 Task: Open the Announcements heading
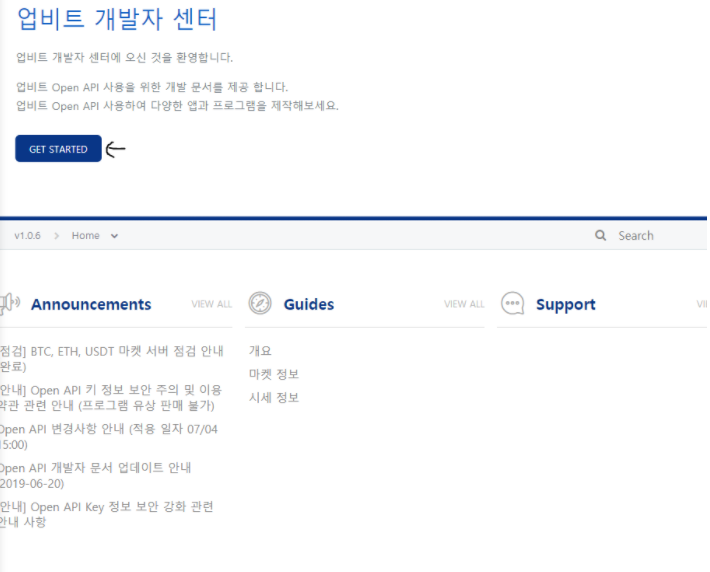91,304
